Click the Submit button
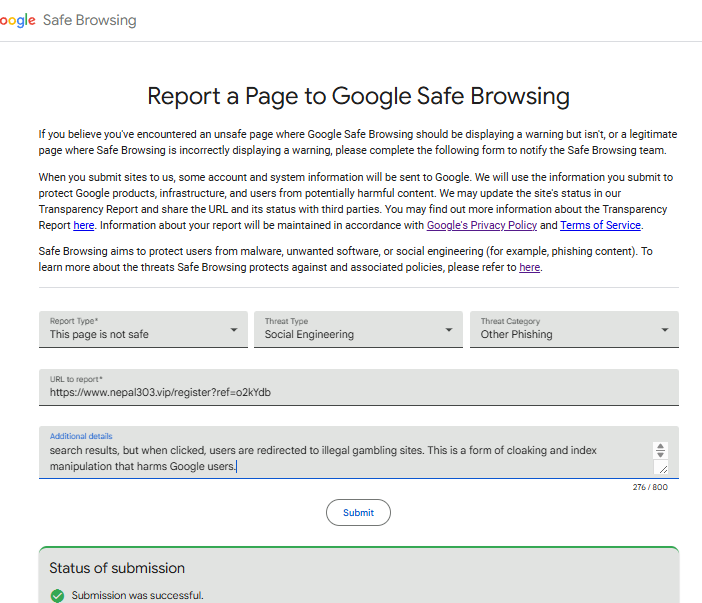This screenshot has width=702, height=603. coord(358,513)
